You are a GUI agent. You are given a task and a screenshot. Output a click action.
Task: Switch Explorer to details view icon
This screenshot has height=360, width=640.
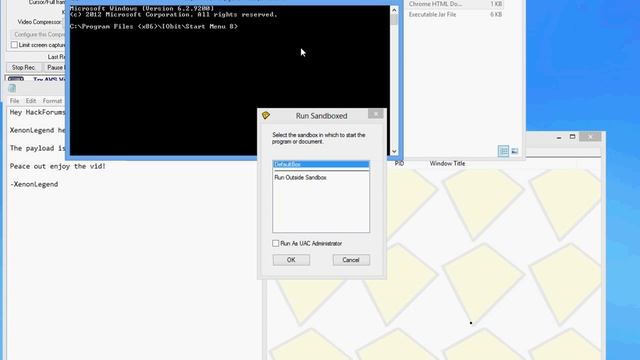click(x=503, y=151)
